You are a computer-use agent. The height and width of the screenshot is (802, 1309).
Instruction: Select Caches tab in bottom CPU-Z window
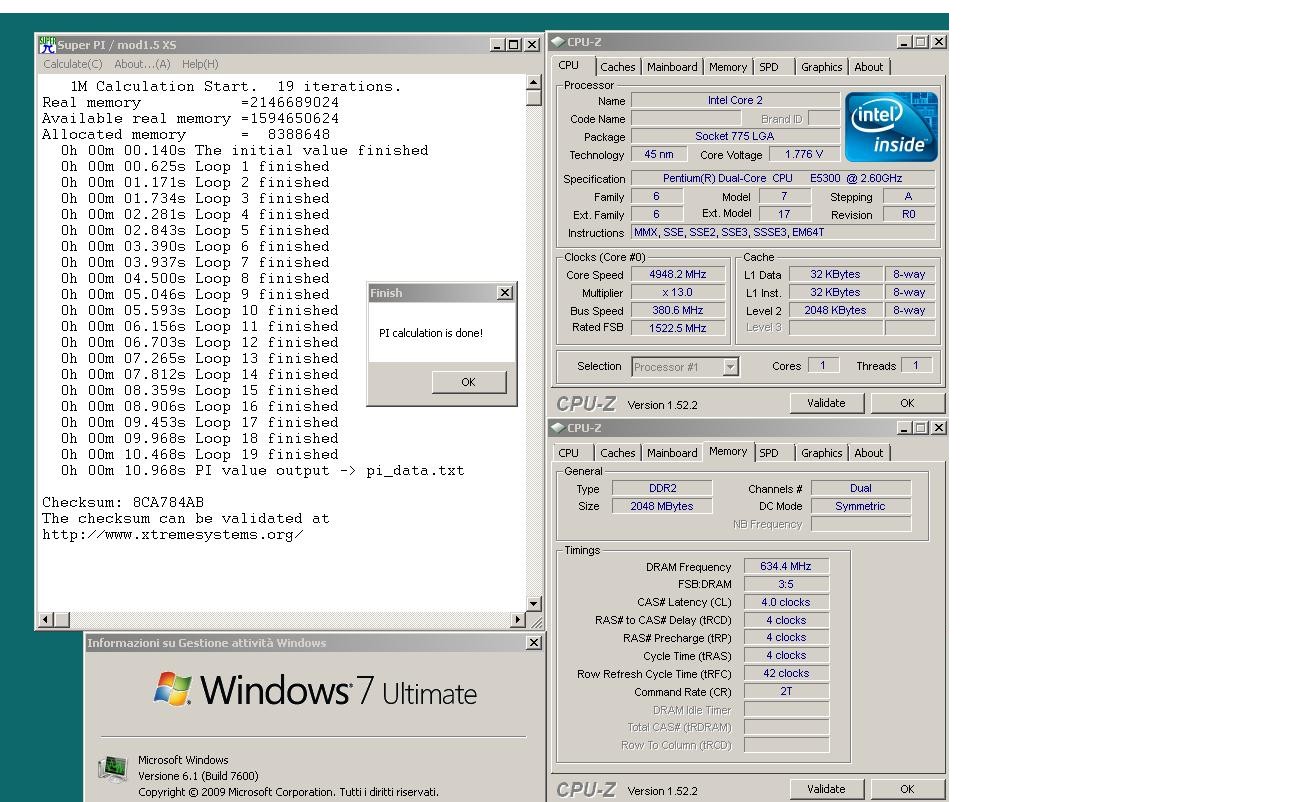(x=617, y=453)
